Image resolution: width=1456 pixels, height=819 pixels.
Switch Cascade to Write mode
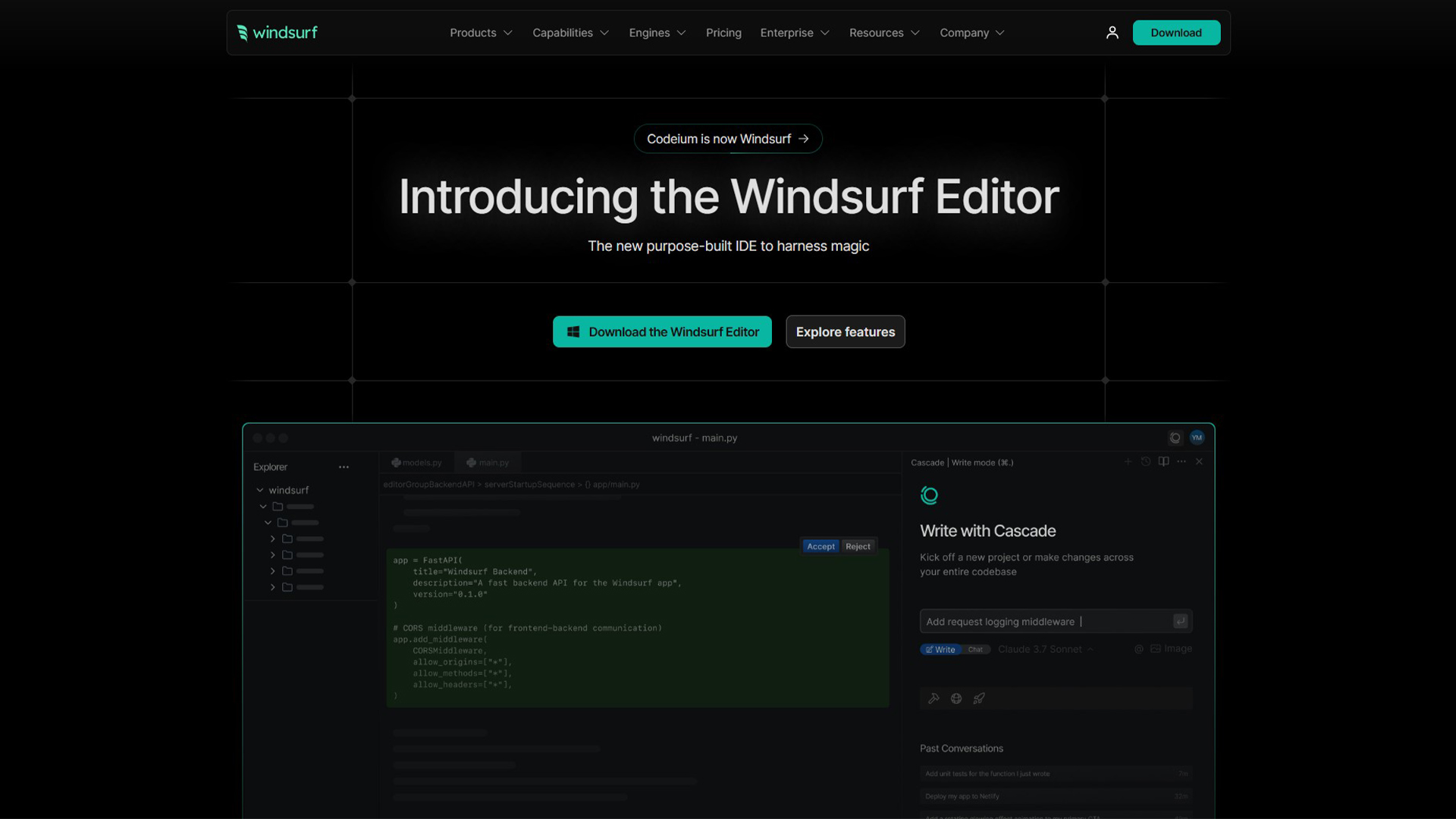(940, 650)
